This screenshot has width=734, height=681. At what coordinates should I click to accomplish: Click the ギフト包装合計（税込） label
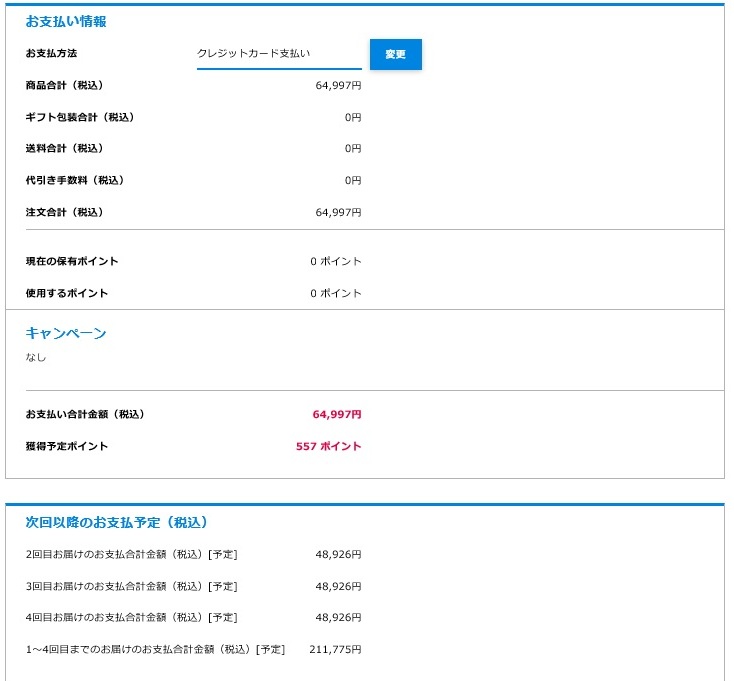click(80, 117)
